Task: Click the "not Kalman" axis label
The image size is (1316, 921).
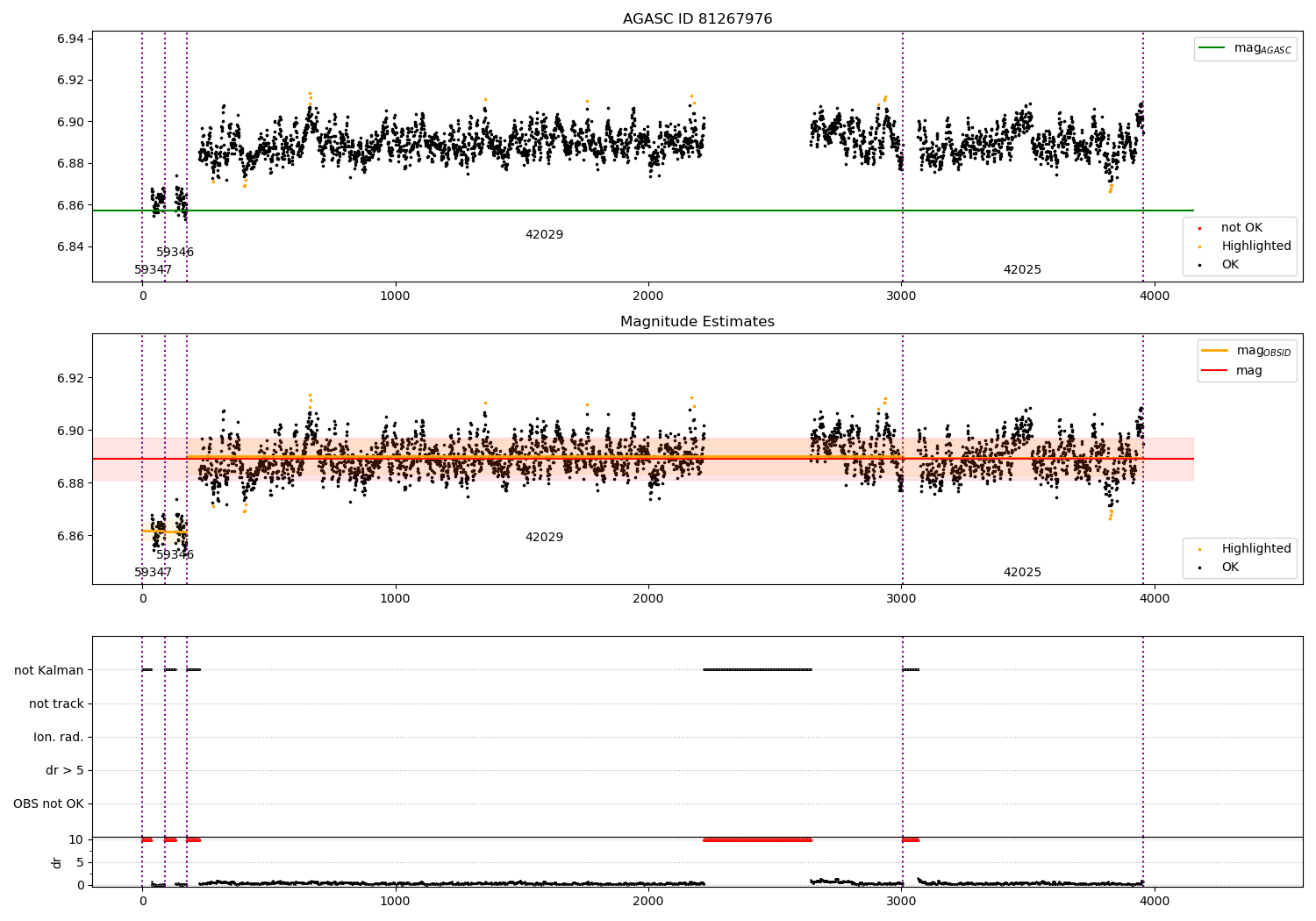Action: [49, 670]
